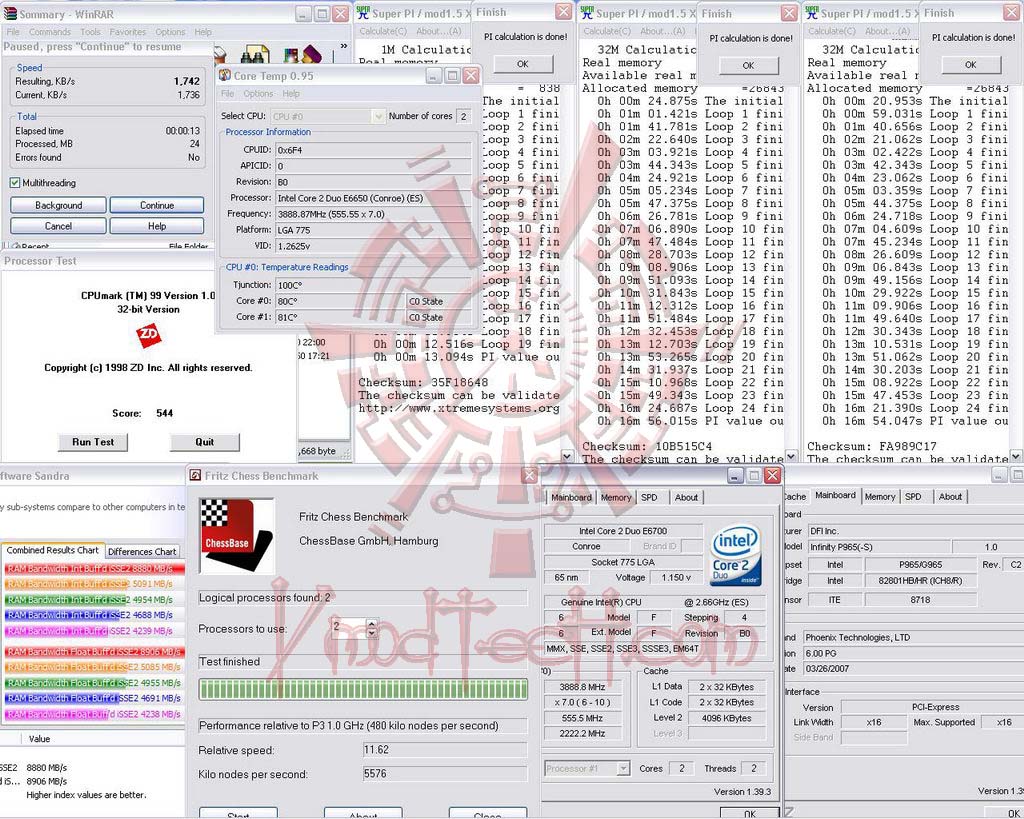
Task: Click Run Test in the CPUmark Processor Test
Action: (x=93, y=442)
